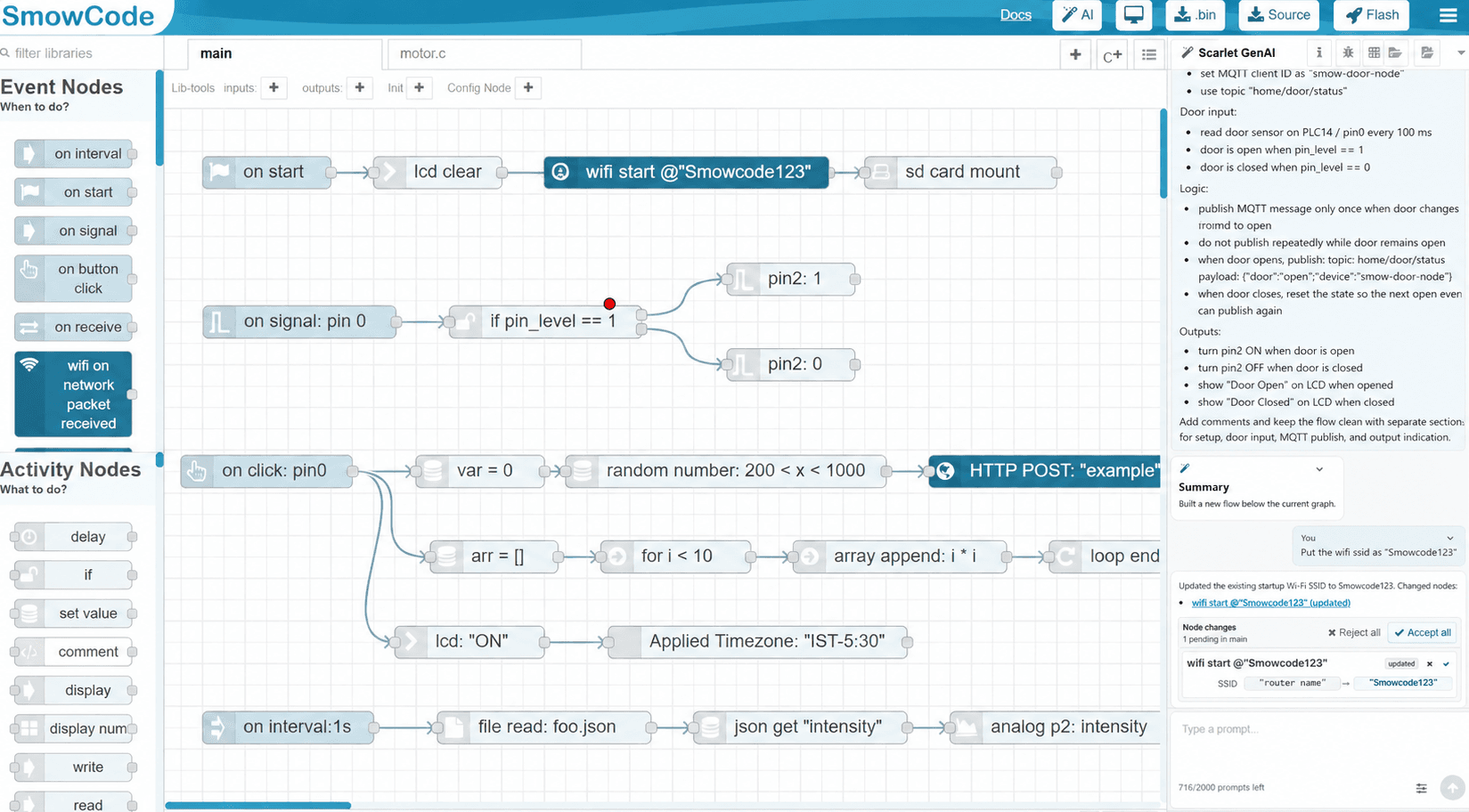Select the display activity node
Screen dimensions: 1469x812
pos(75,690)
